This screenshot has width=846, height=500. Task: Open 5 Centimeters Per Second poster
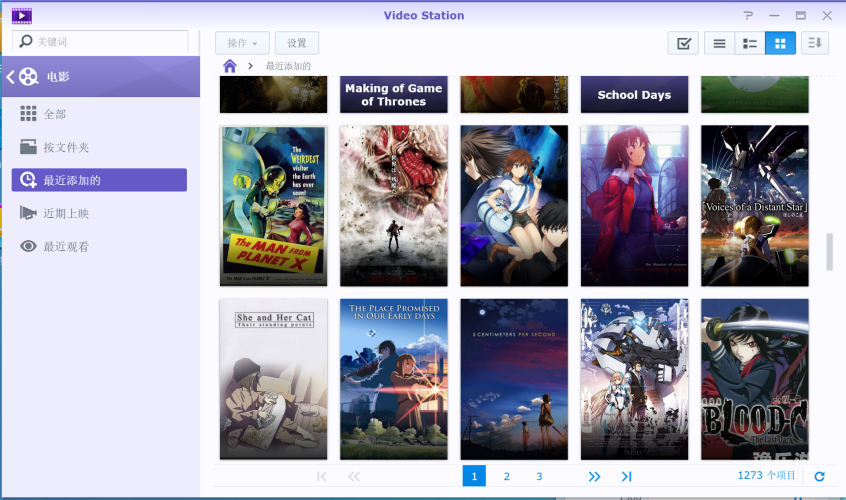coord(514,379)
